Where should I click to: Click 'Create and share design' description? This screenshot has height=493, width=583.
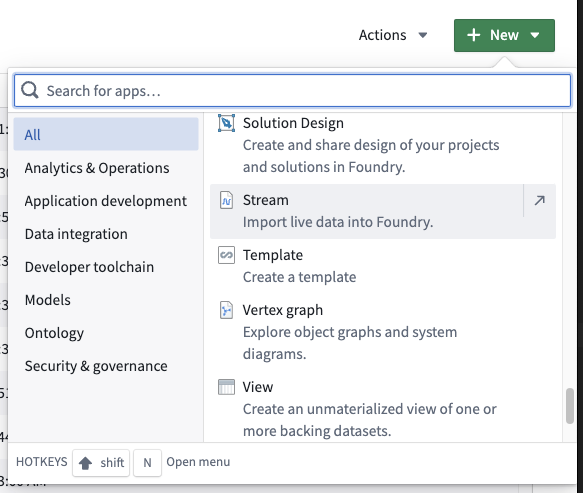[371, 156]
